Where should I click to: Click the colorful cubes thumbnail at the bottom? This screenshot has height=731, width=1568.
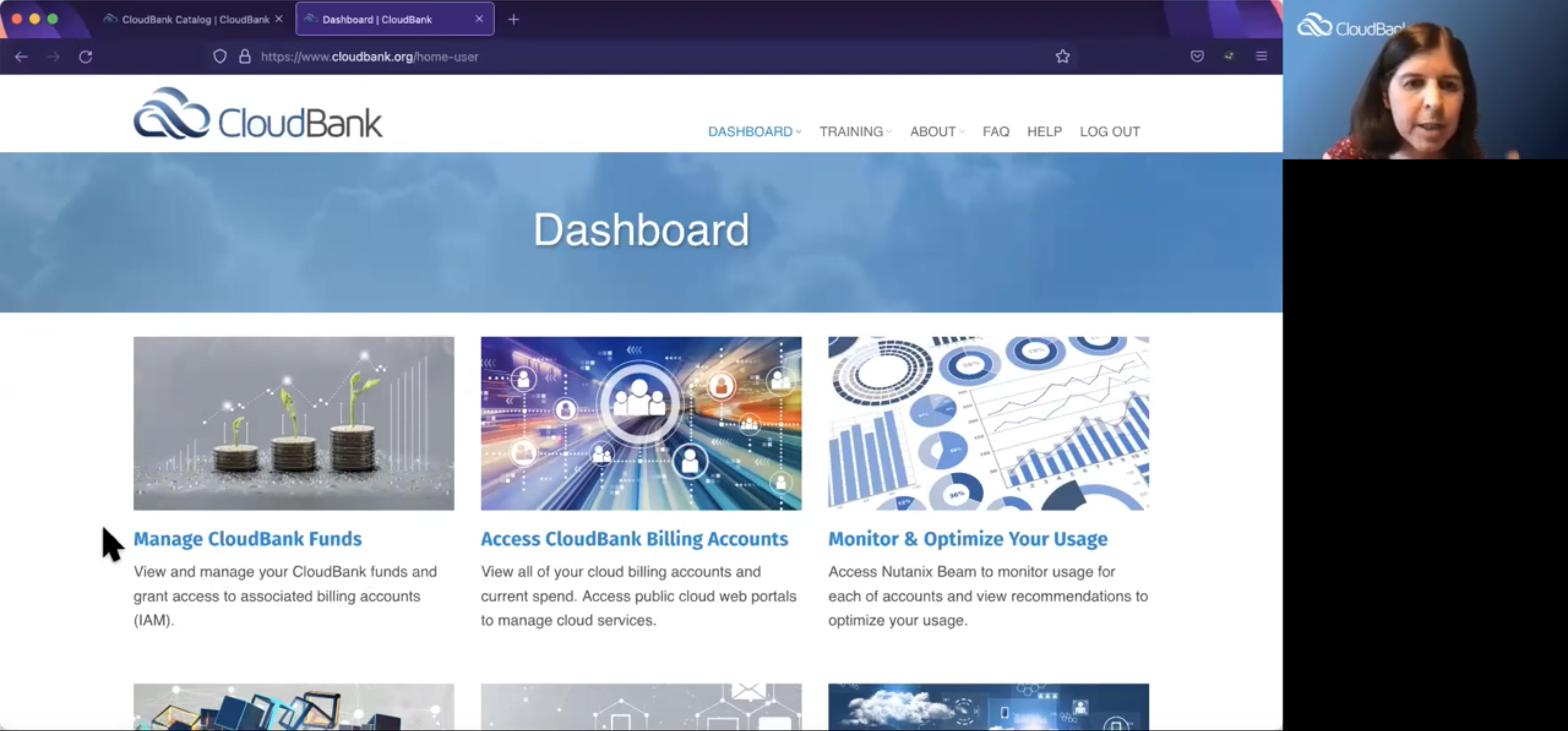(294, 707)
